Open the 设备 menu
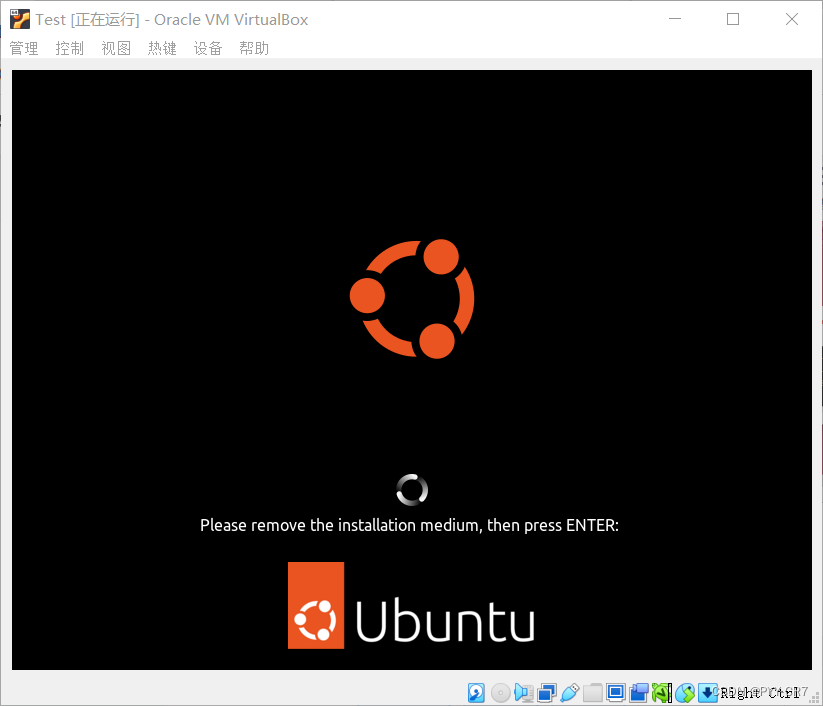Screen dimensions: 823x706 tap(208, 48)
